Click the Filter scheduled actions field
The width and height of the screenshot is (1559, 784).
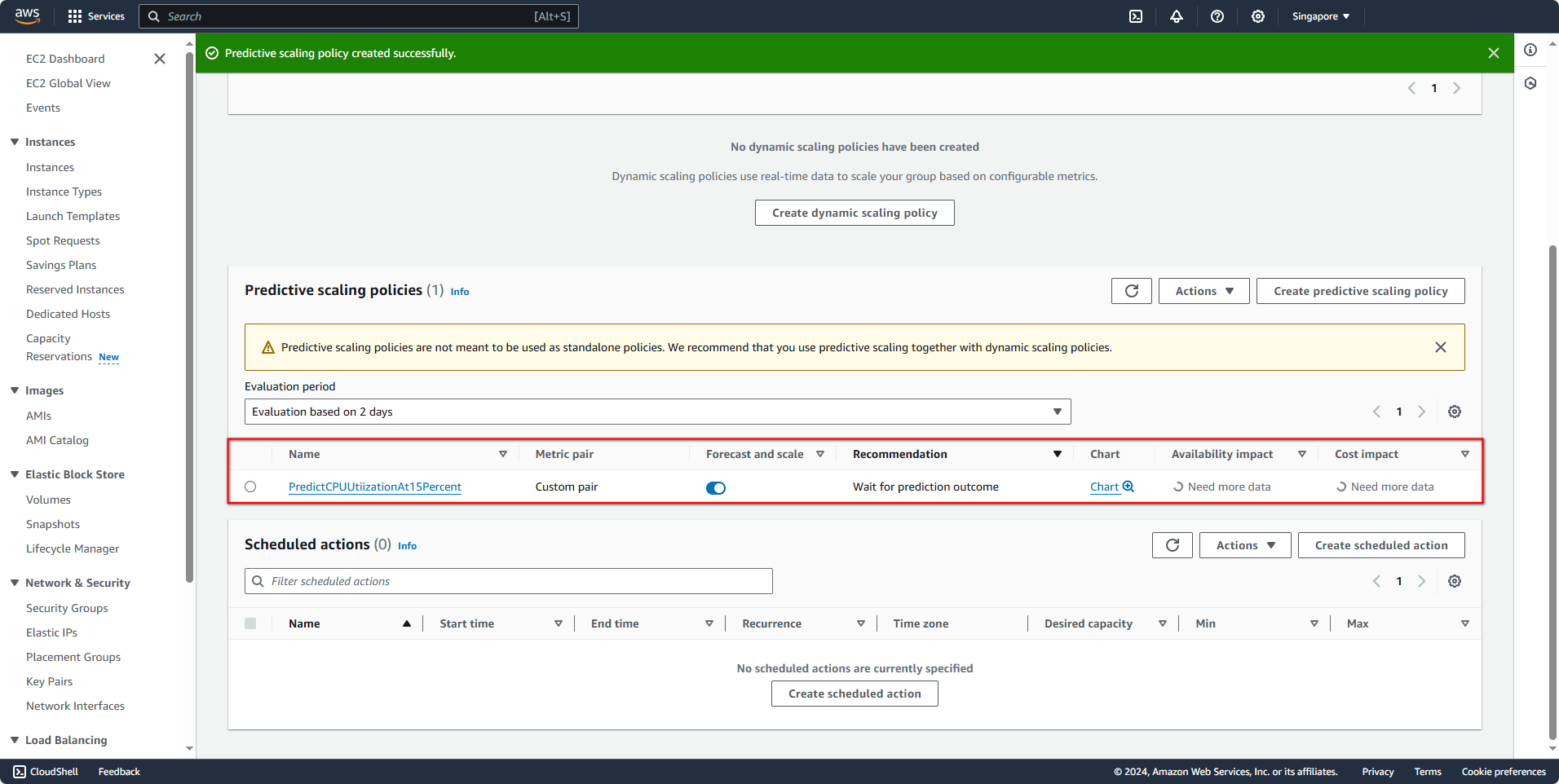508,581
